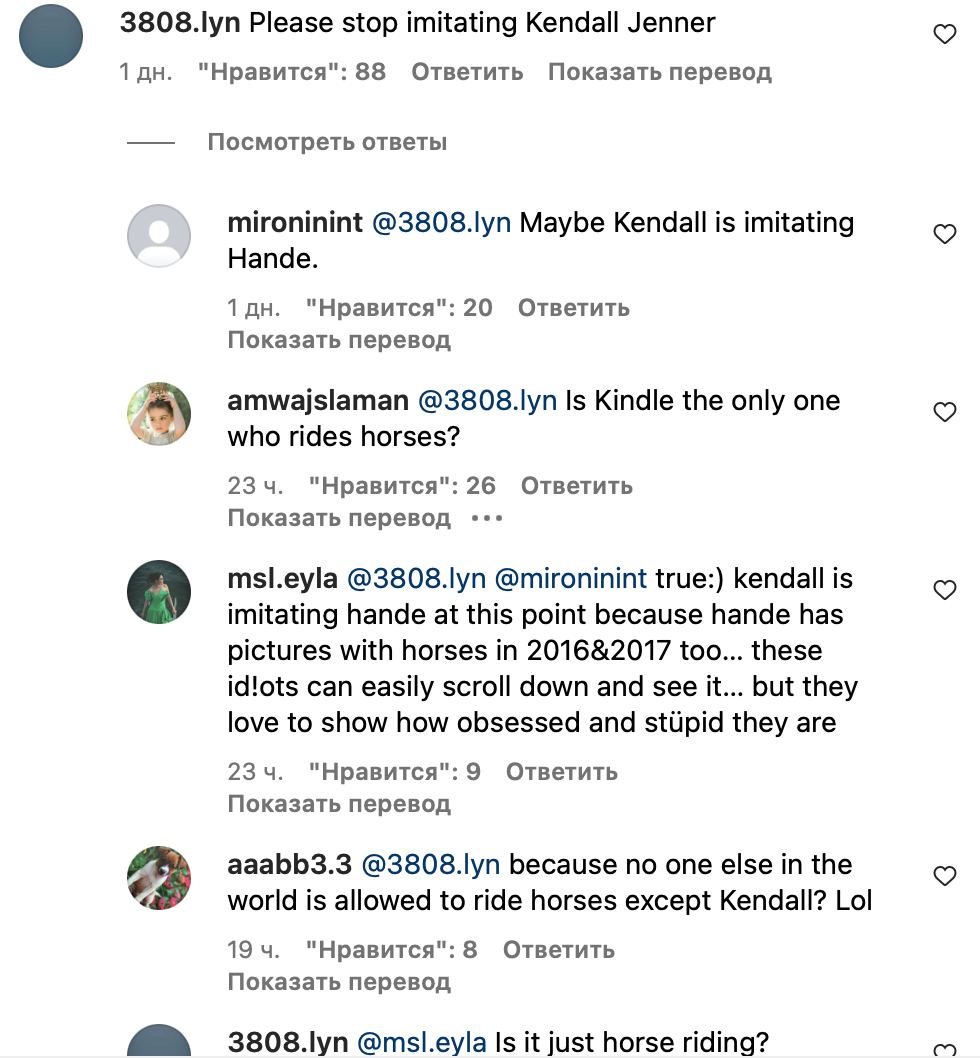Viewport: 980px width, 1058px height.
Task: Show translation of aaabb3.3's comment
Action: (339, 981)
